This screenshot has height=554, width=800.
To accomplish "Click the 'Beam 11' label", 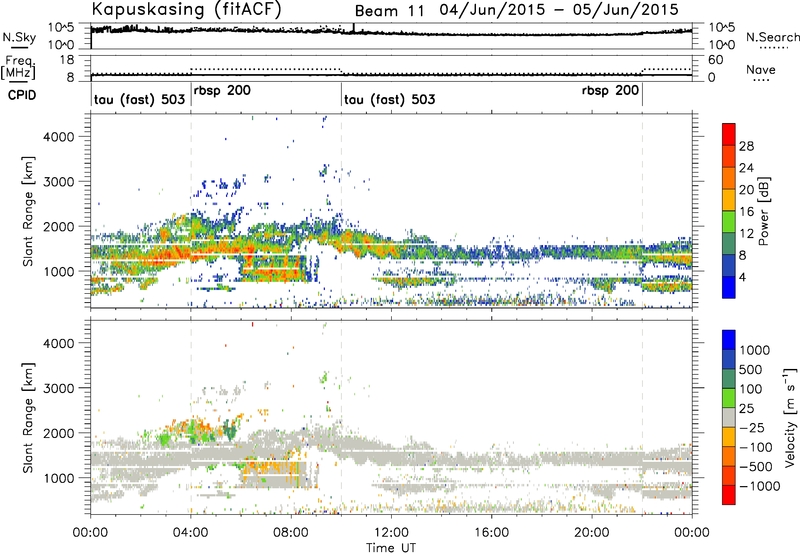I will [x=389, y=11].
